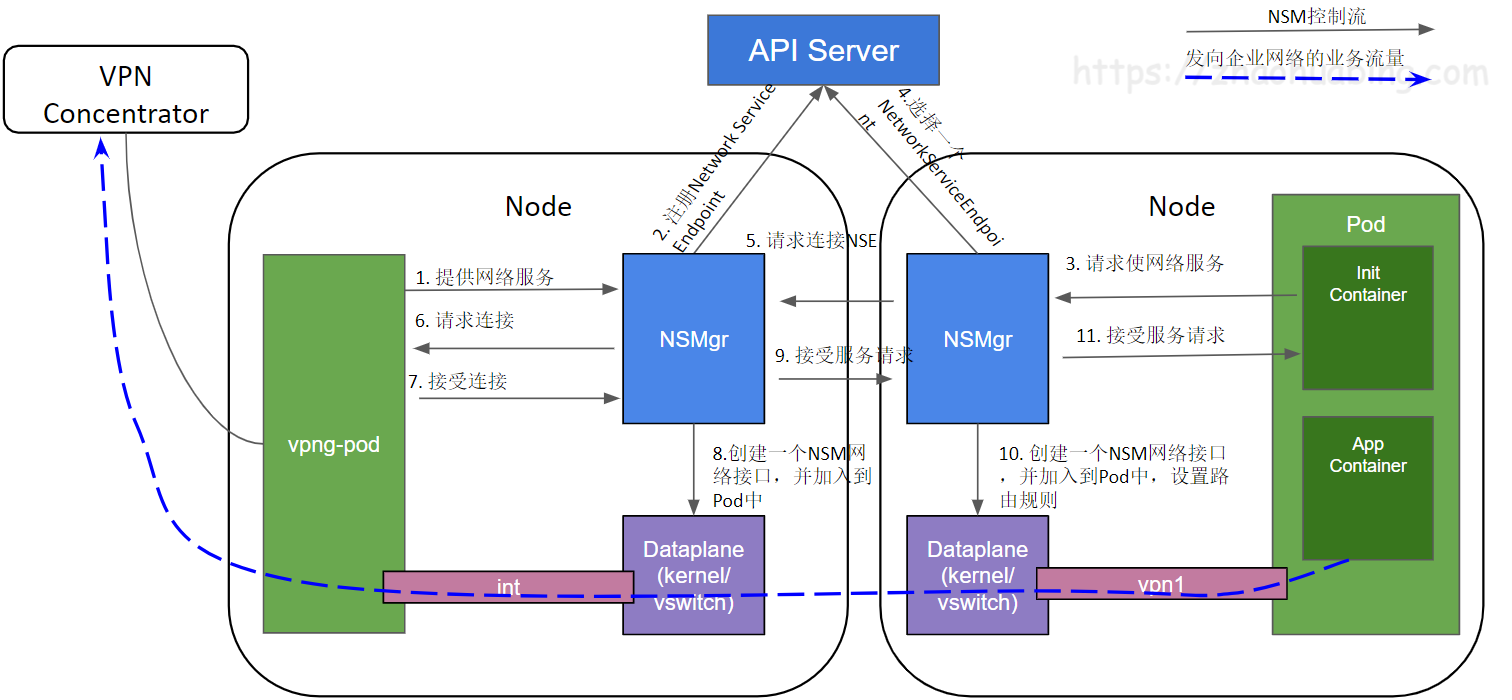
Task: Click the pink "int" interface bar
Action: click(x=508, y=587)
